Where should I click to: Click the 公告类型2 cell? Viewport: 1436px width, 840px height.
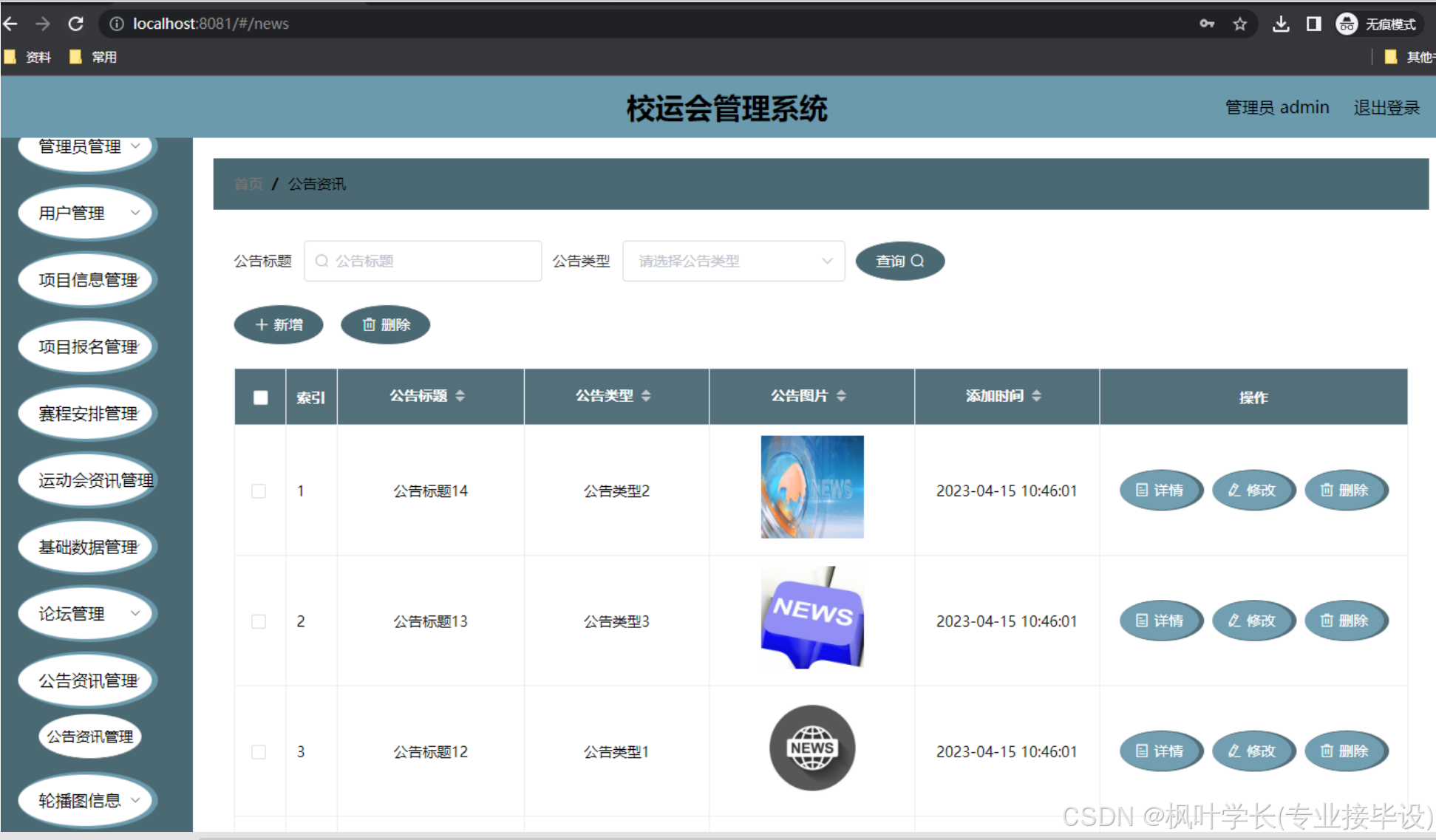[616, 491]
